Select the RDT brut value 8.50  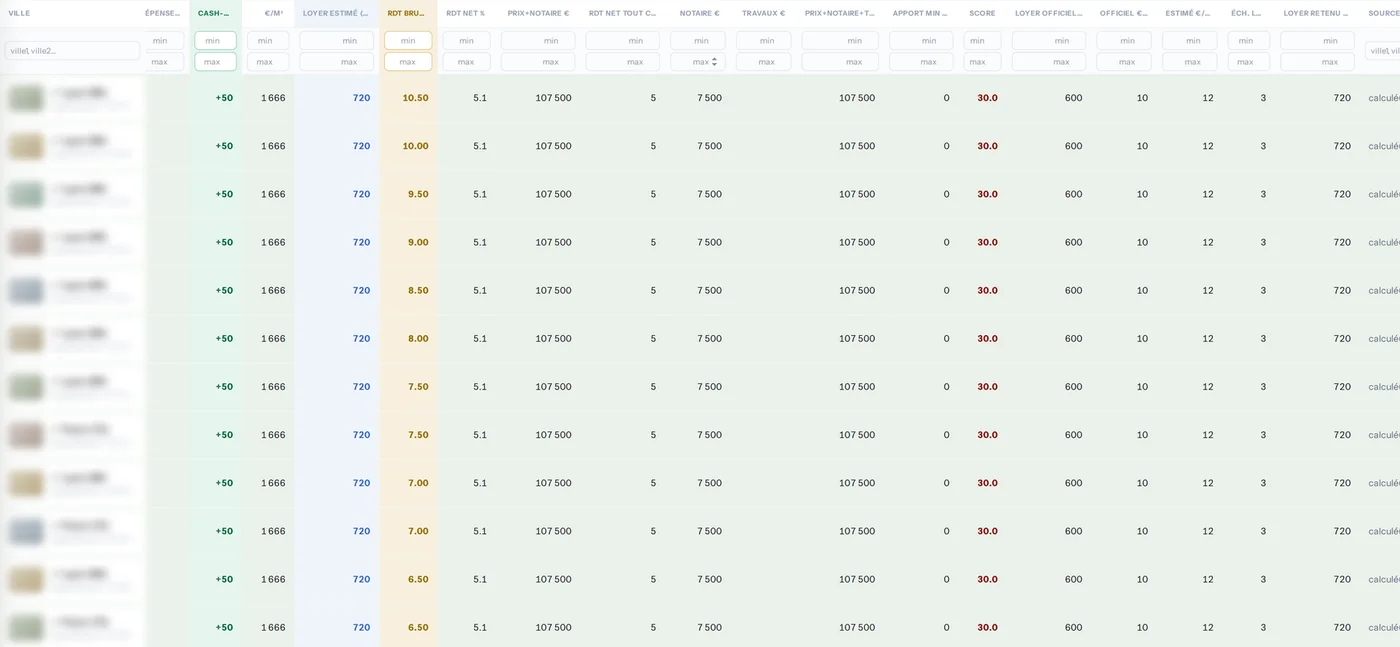[418, 290]
